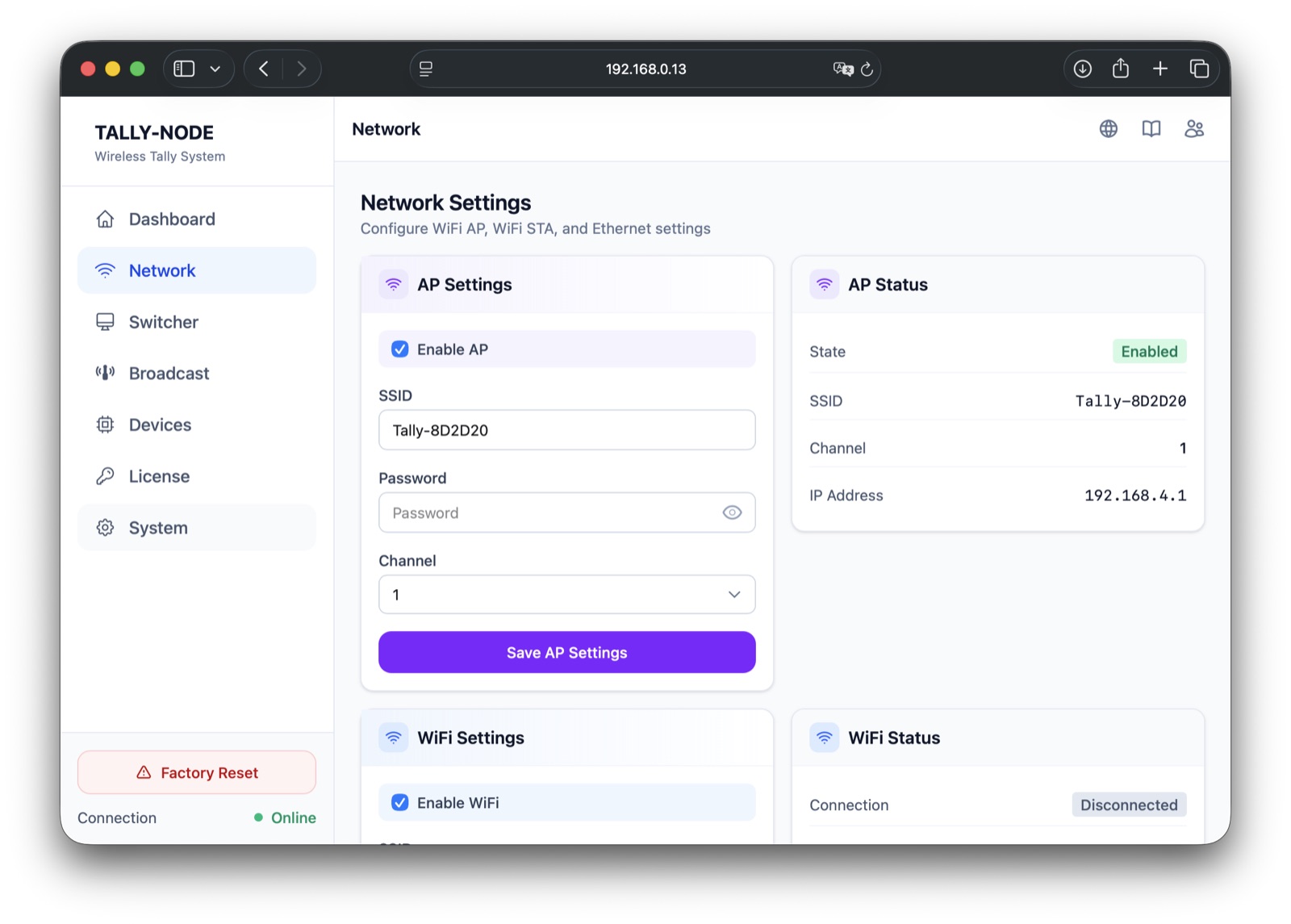Click WiFi Status blue wifi icon
1291x924 pixels.
pyautogui.click(x=825, y=738)
